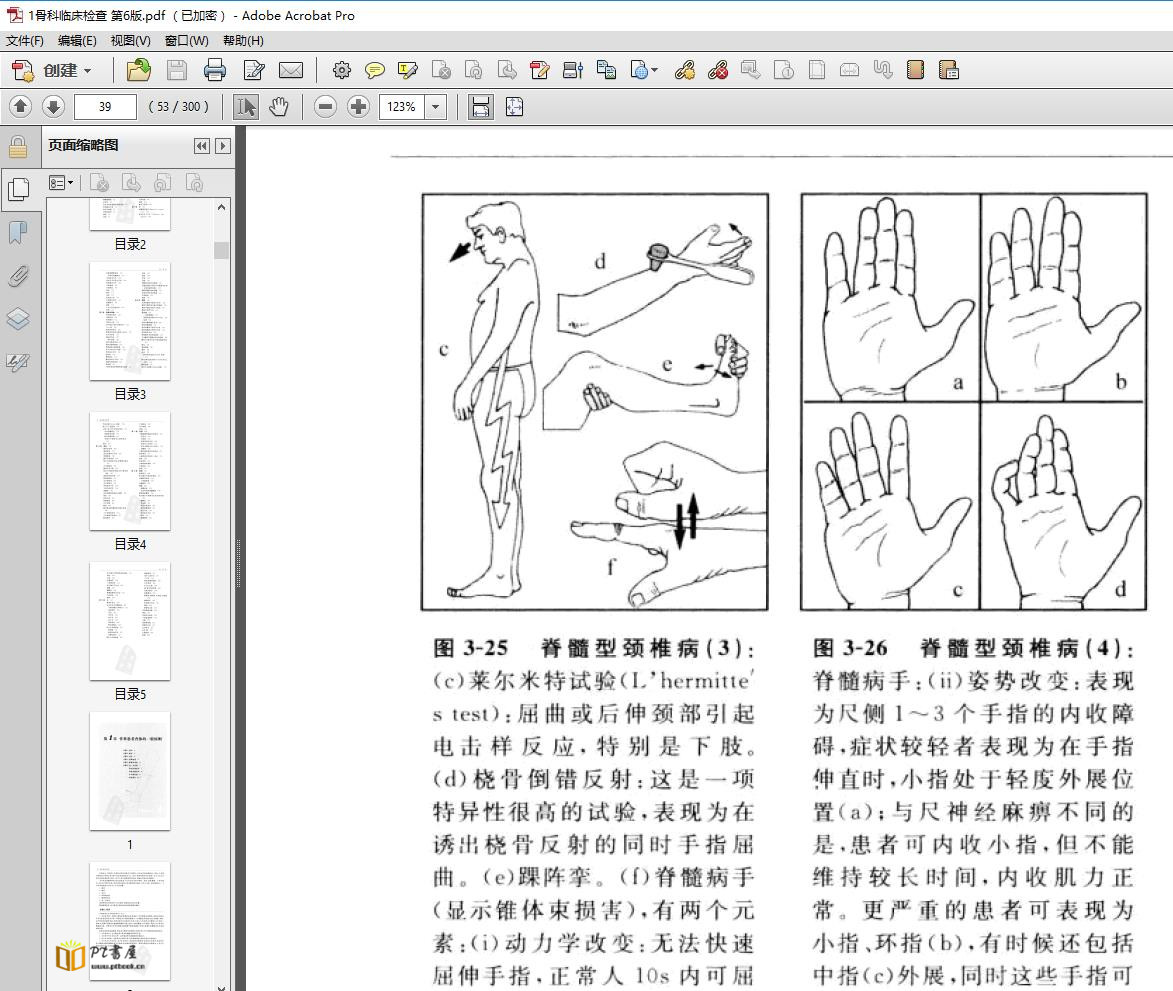Select the page 1 thumbnail
The image size is (1173, 991).
(x=130, y=771)
